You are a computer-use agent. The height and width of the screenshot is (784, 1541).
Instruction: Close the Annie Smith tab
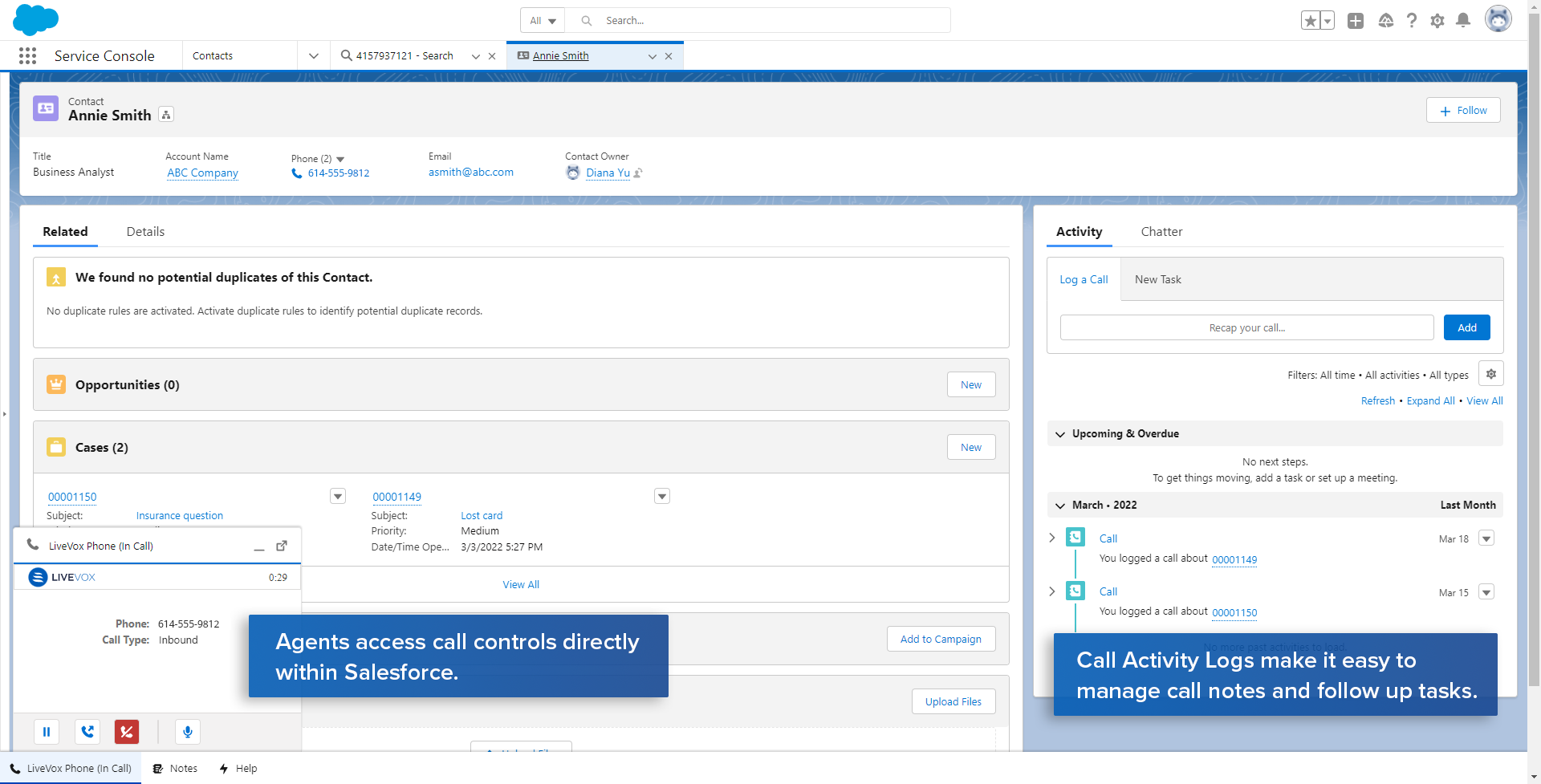tap(669, 56)
